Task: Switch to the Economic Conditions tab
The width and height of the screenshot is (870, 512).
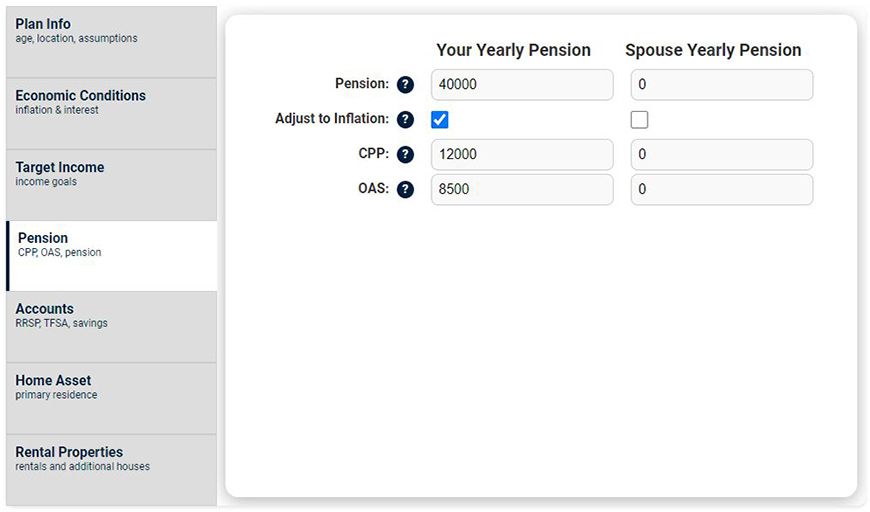Action: pyautogui.click(x=111, y=114)
